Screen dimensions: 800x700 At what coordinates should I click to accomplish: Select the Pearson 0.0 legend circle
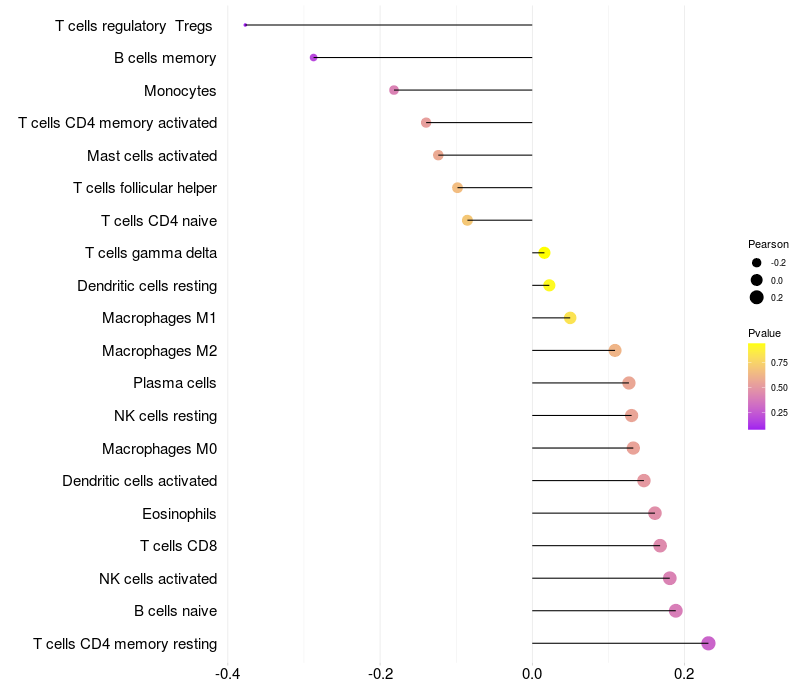(757, 280)
